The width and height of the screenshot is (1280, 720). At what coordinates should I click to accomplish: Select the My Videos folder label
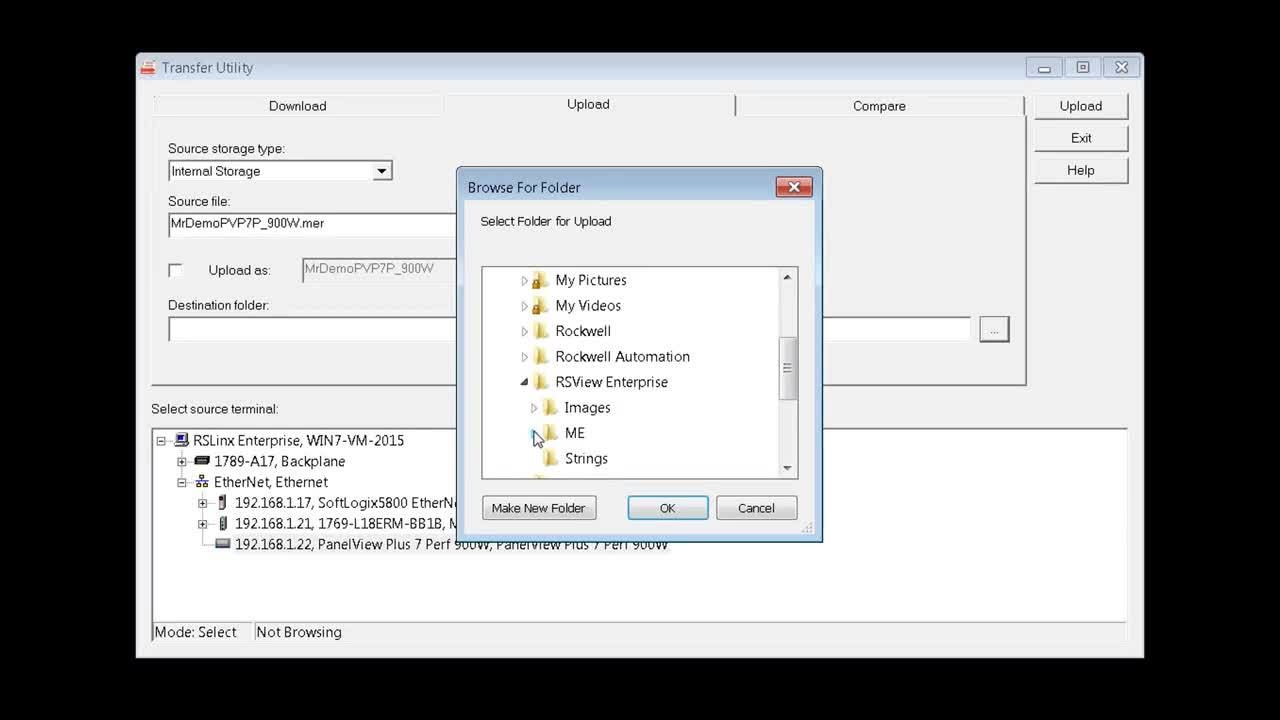point(588,306)
